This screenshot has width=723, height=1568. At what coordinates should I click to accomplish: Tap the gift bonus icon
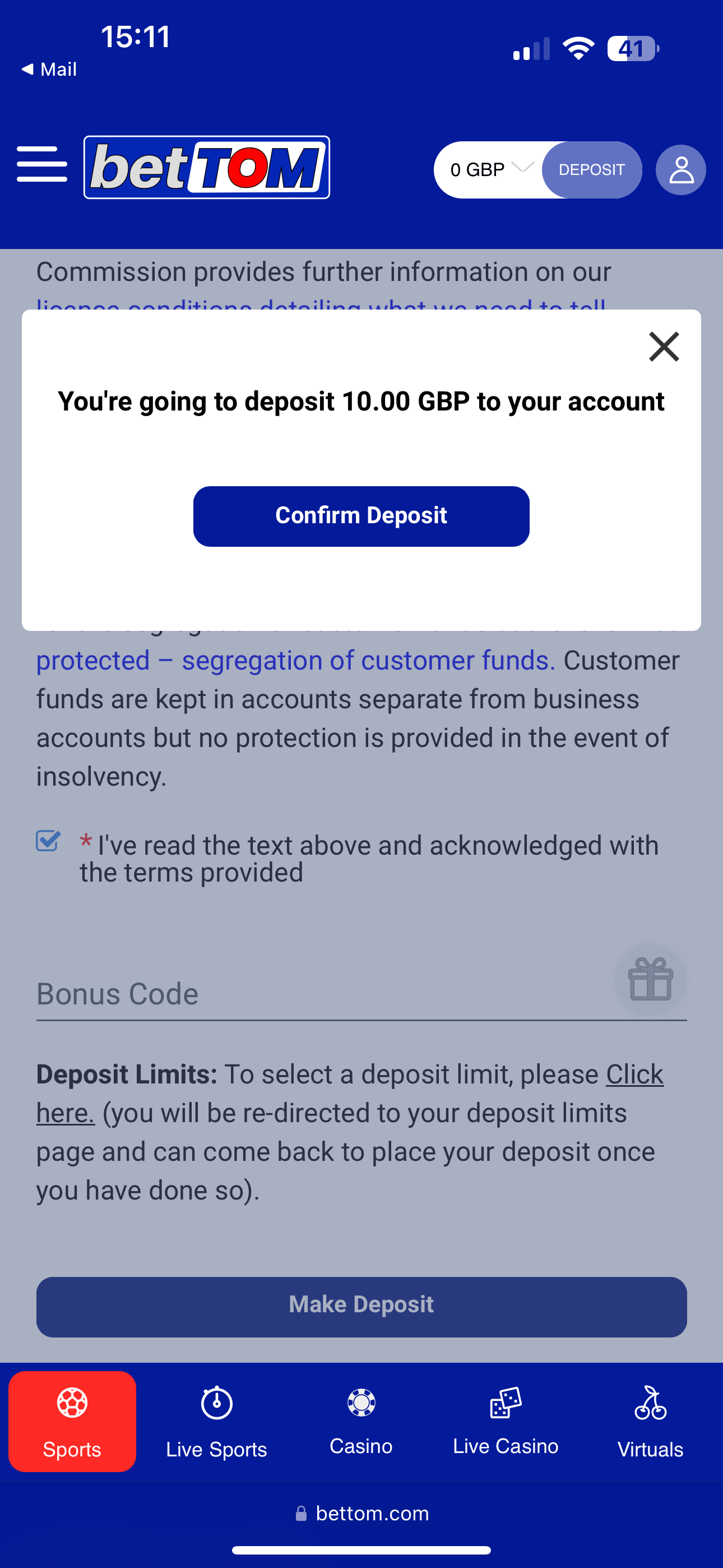(x=650, y=979)
